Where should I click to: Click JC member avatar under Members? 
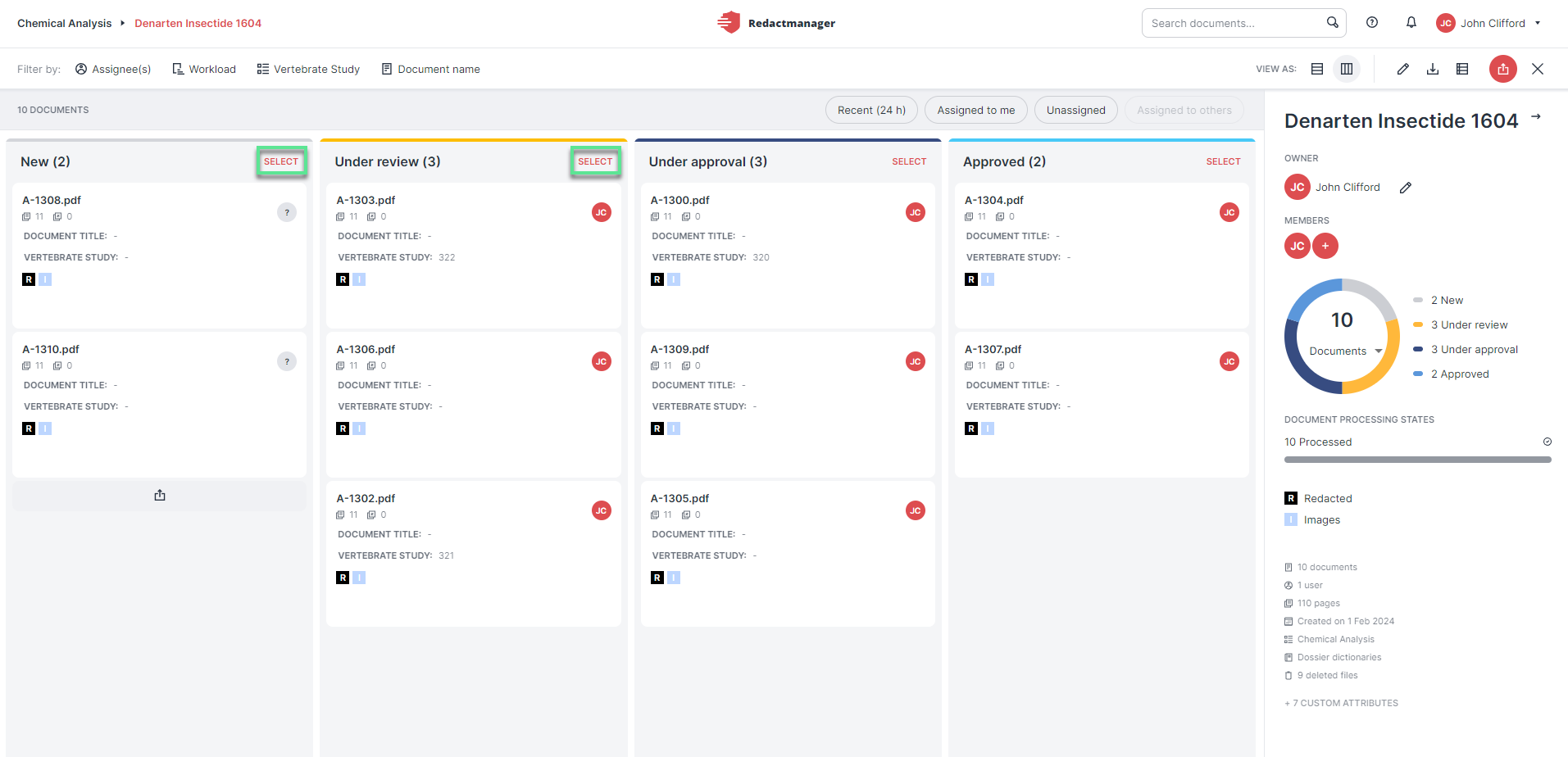[1298, 246]
